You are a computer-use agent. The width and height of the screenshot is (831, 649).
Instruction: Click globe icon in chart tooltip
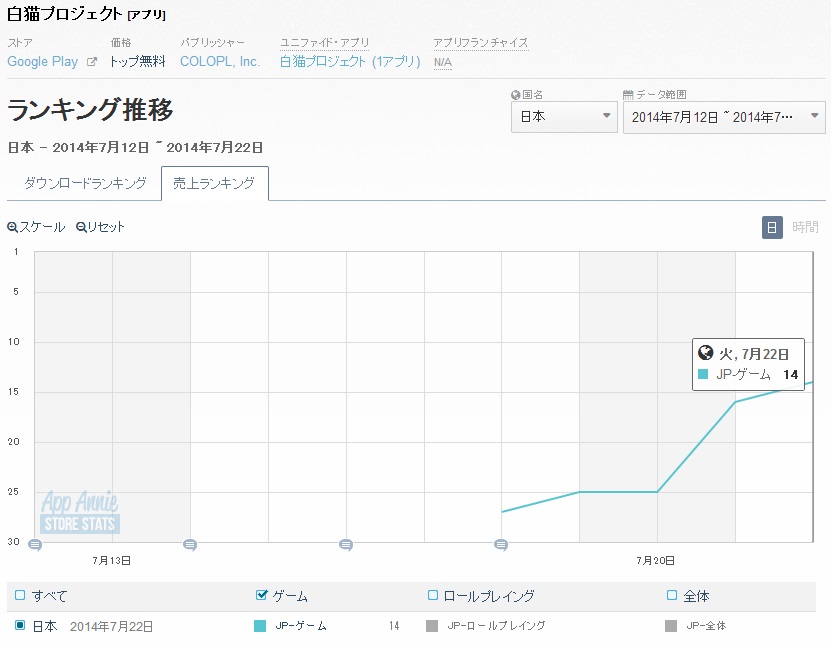705,352
